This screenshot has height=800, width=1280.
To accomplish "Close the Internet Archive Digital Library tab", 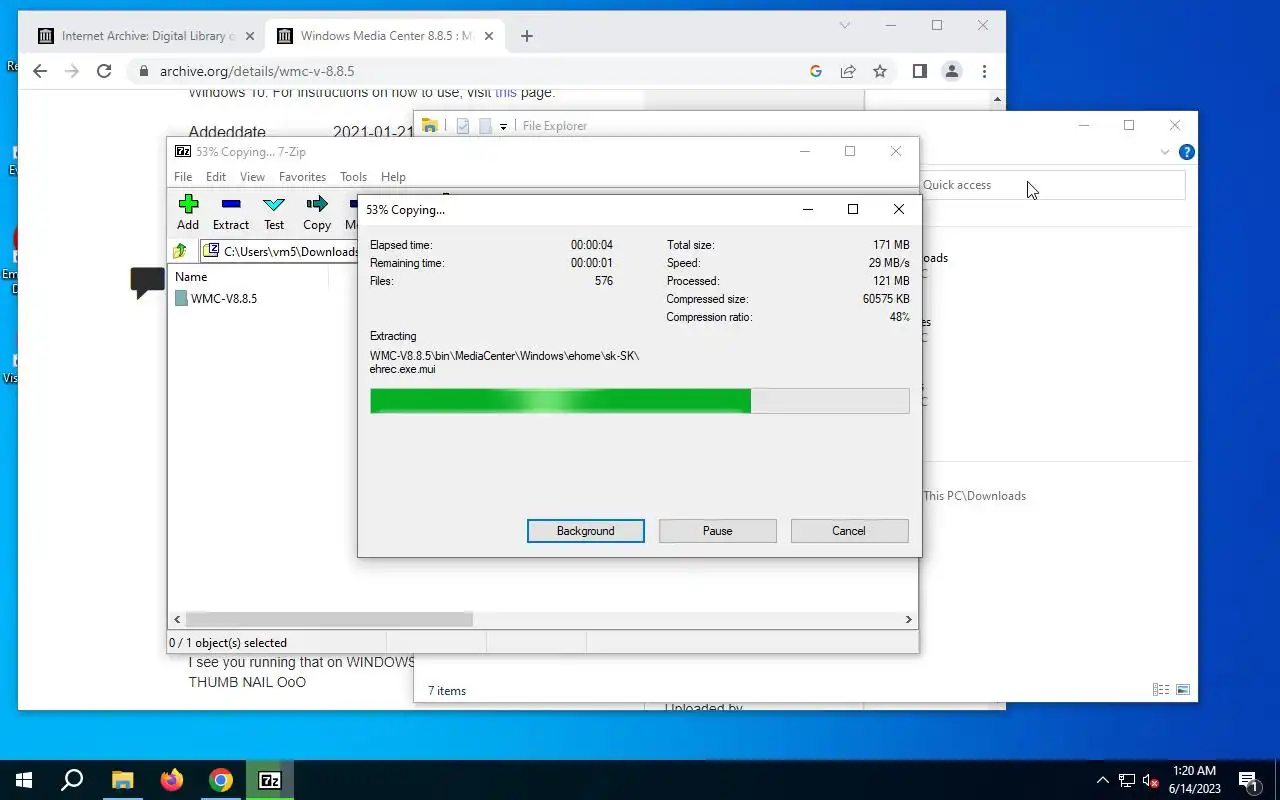I will click(250, 36).
